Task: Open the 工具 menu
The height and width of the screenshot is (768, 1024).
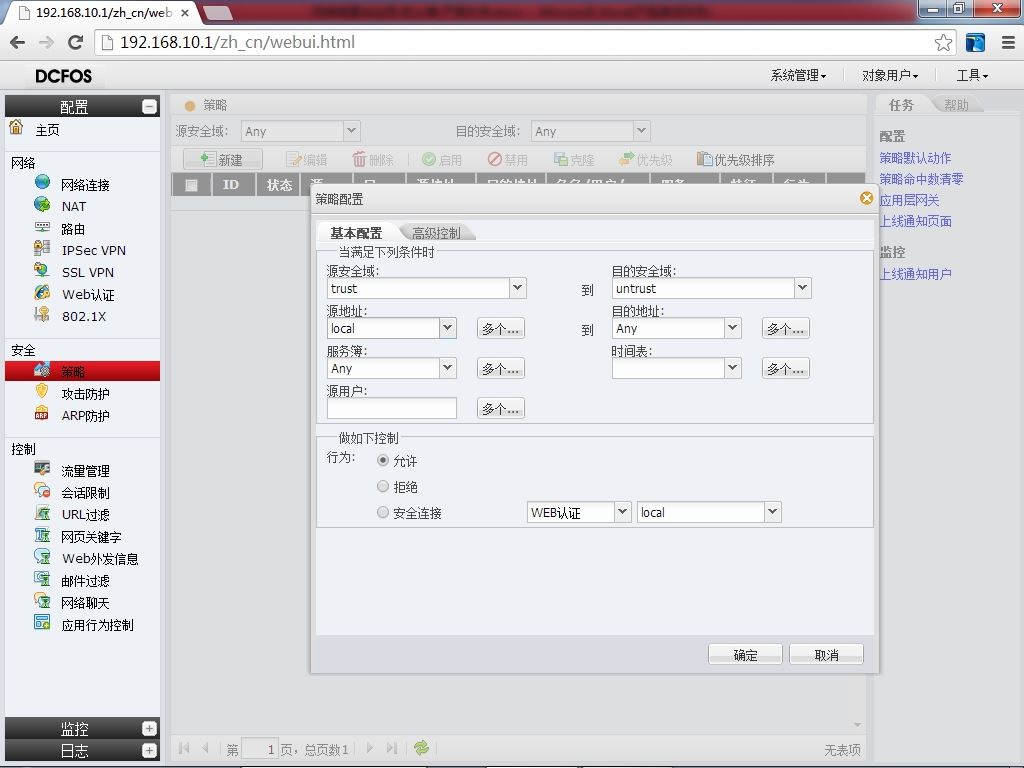Action: pyautogui.click(x=972, y=76)
